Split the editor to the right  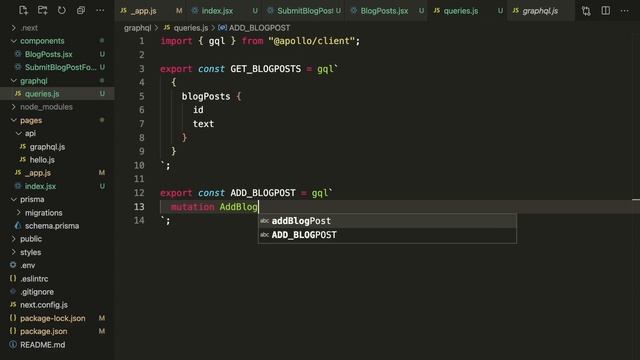tap(606, 11)
